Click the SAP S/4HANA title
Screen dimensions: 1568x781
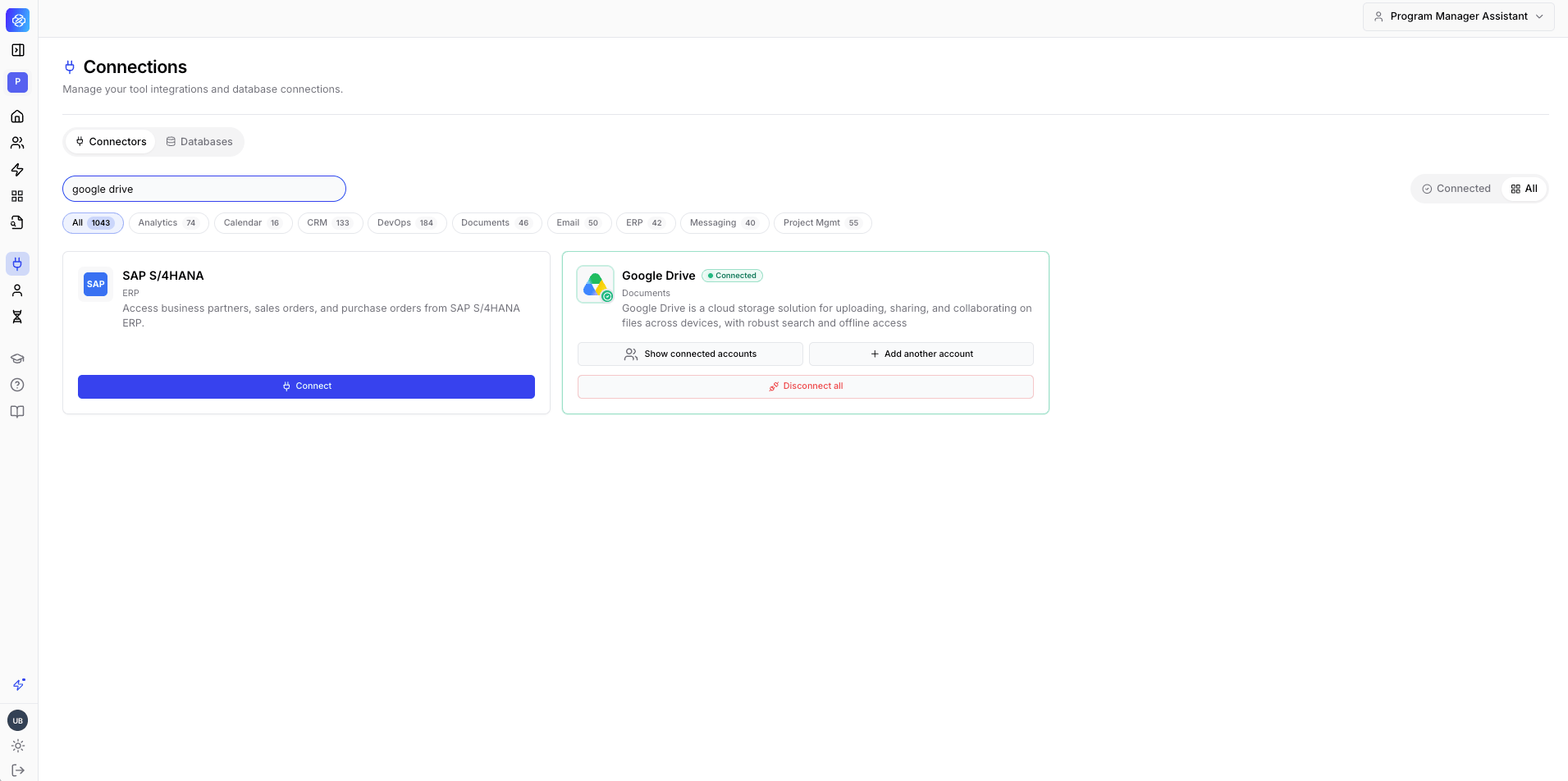click(x=163, y=276)
